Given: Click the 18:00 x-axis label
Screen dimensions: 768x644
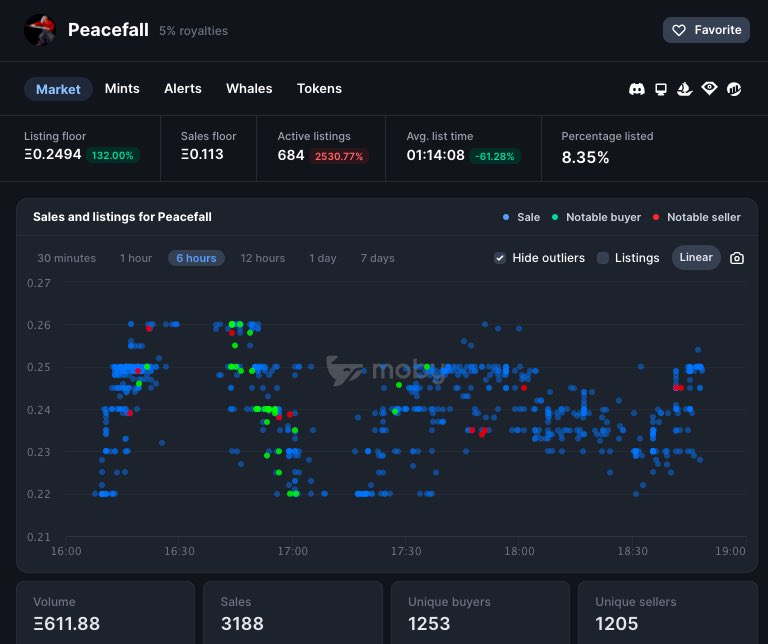Looking at the screenshot, I should pyautogui.click(x=519, y=551).
